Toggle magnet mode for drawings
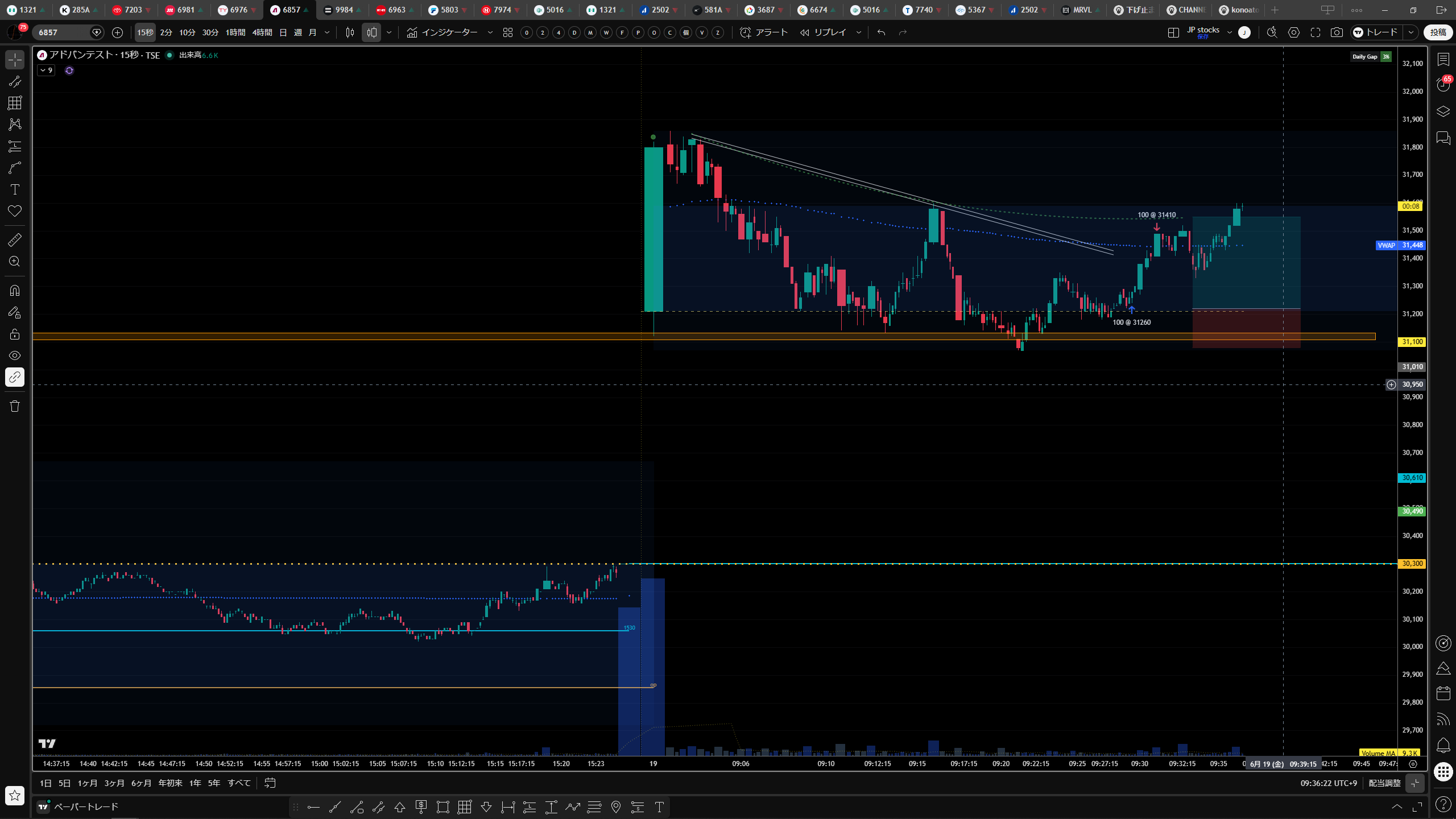The width and height of the screenshot is (1456, 819). coord(15,291)
